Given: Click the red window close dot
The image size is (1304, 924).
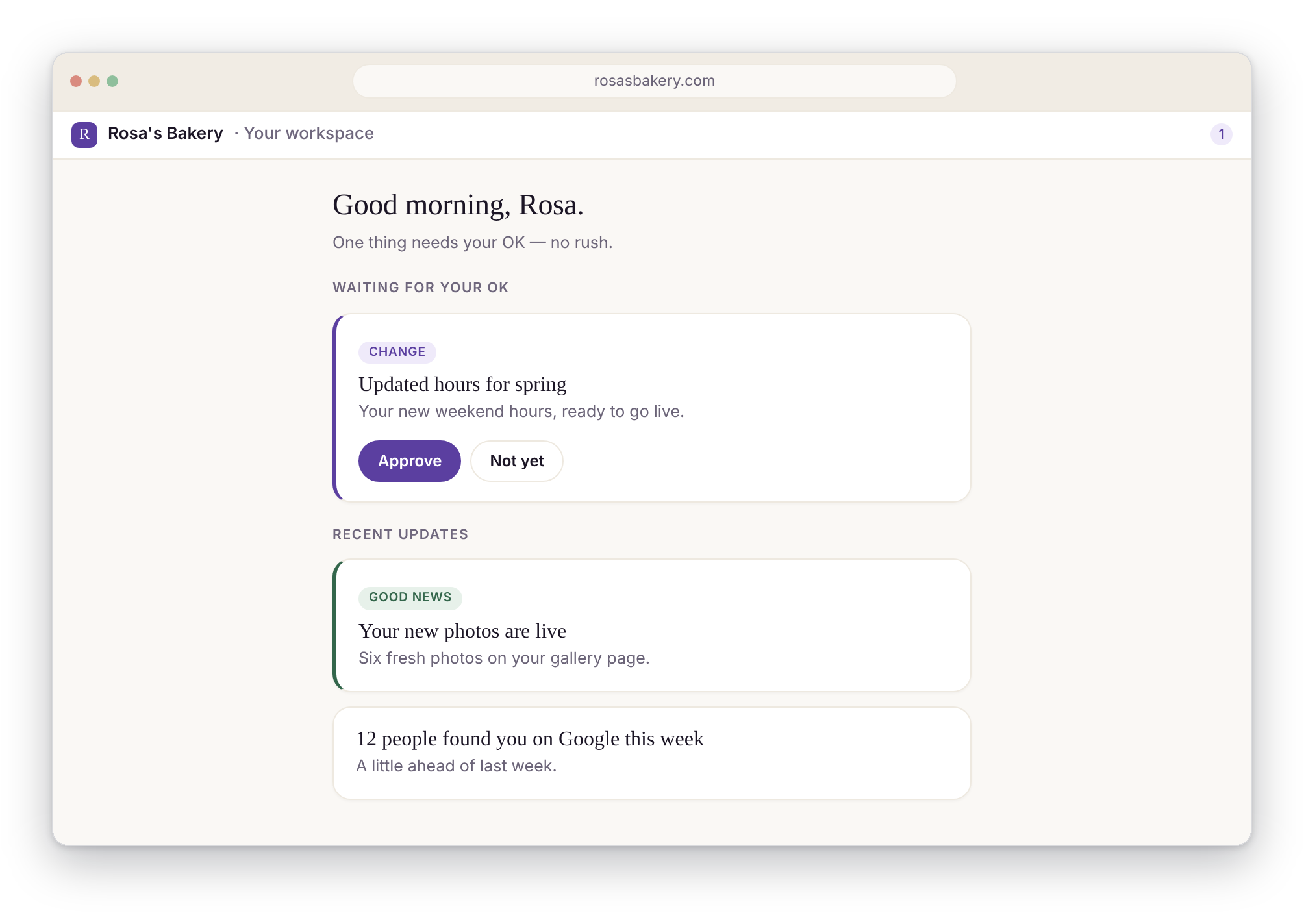Looking at the screenshot, I should 76,81.
